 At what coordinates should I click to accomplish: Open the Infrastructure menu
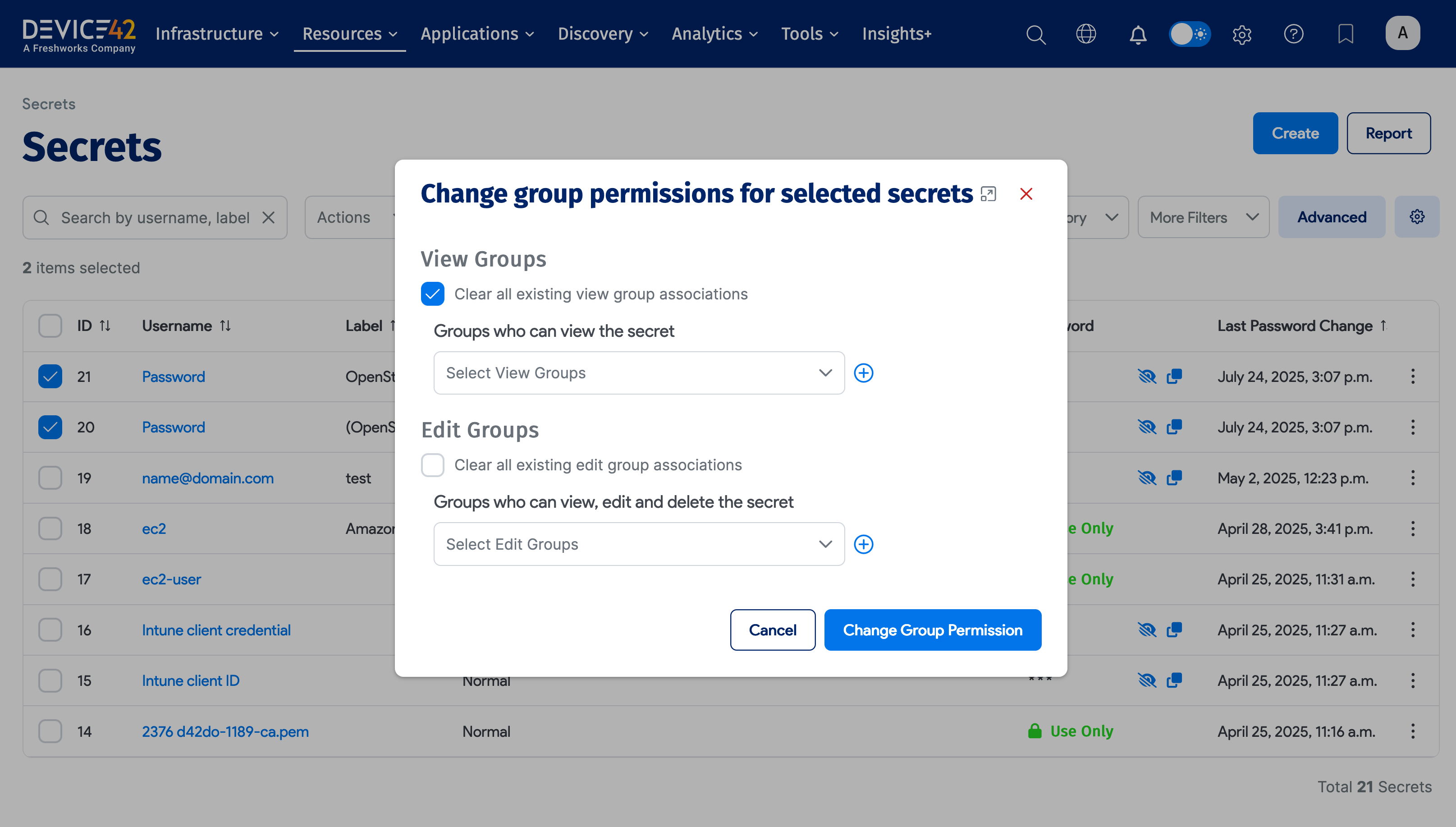coord(217,34)
